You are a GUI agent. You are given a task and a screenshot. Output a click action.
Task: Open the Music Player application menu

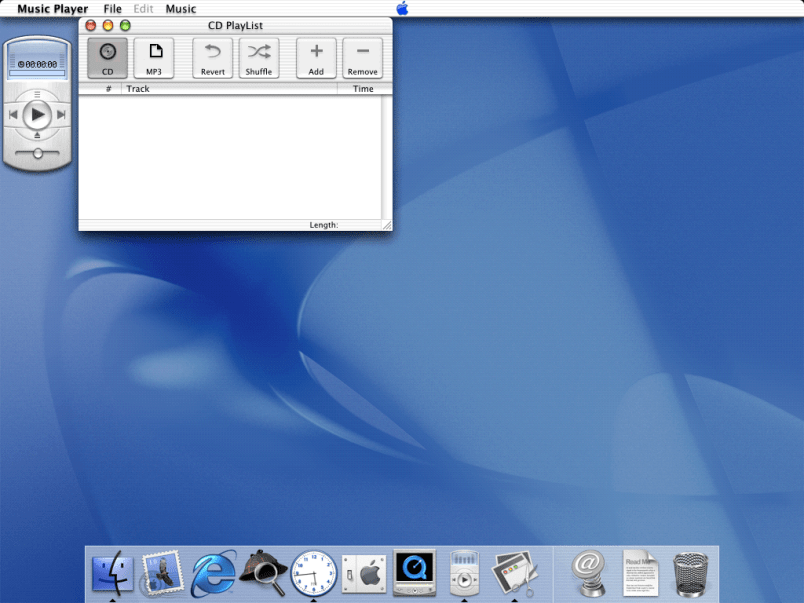[52, 9]
